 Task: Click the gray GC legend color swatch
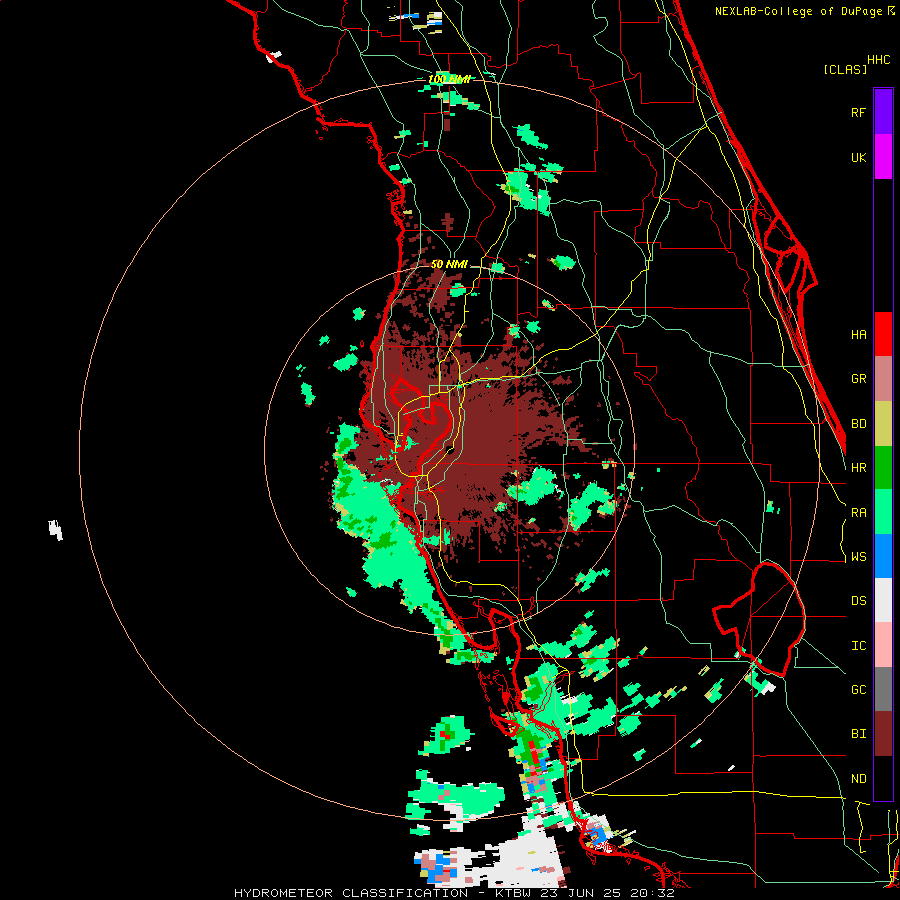(883, 689)
